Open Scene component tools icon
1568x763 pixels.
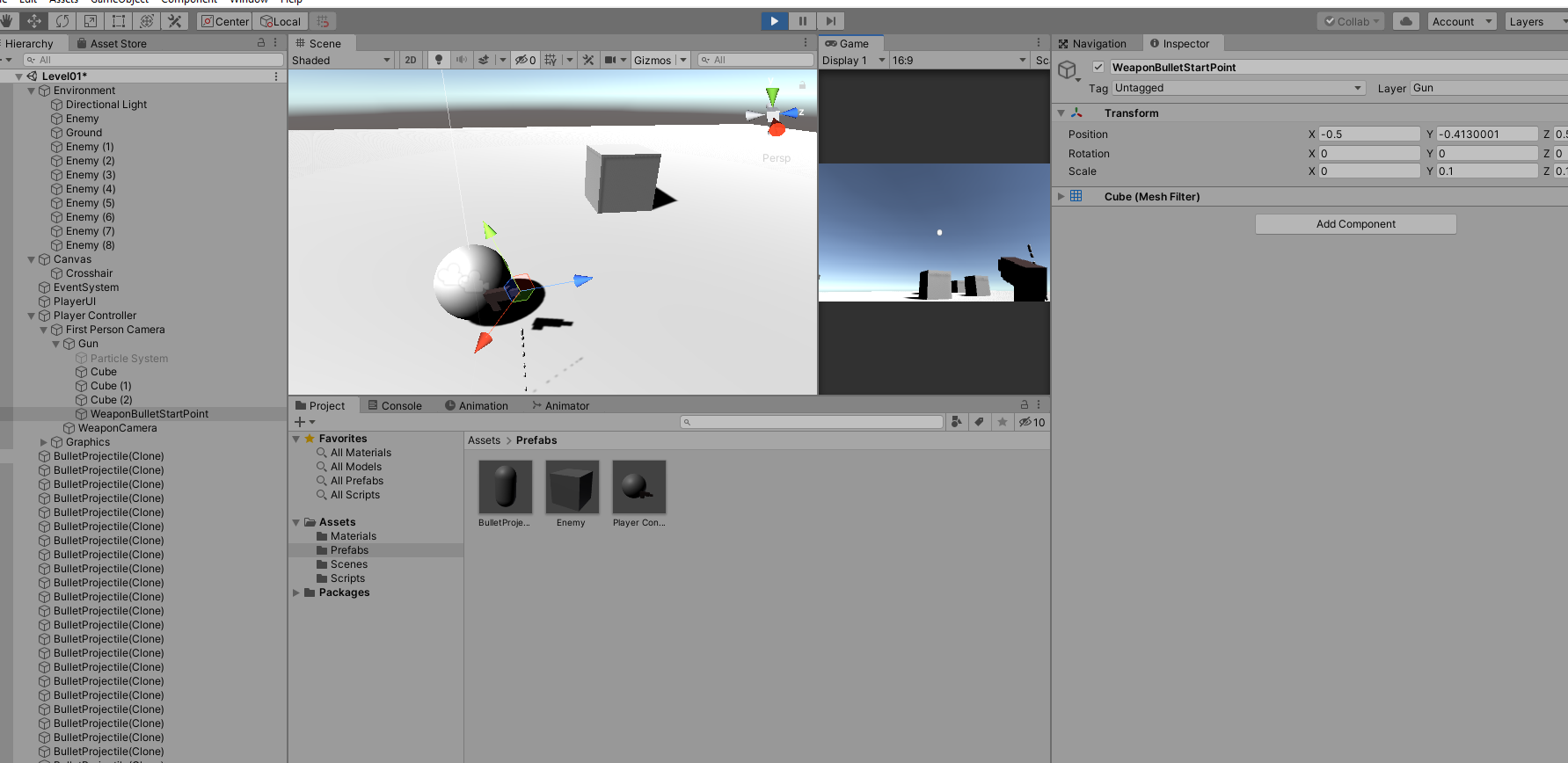(588, 60)
